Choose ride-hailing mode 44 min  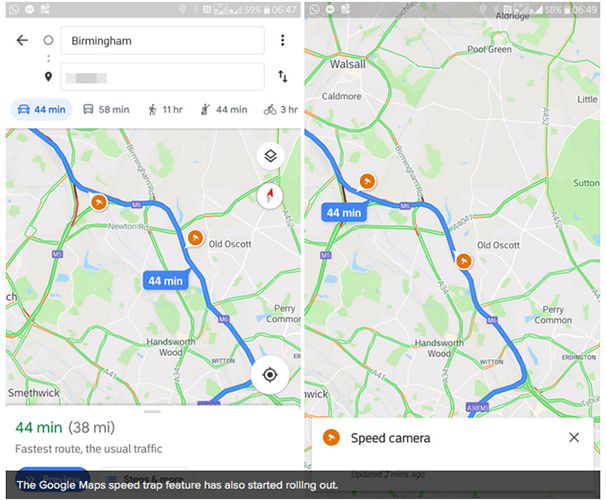click(x=224, y=110)
